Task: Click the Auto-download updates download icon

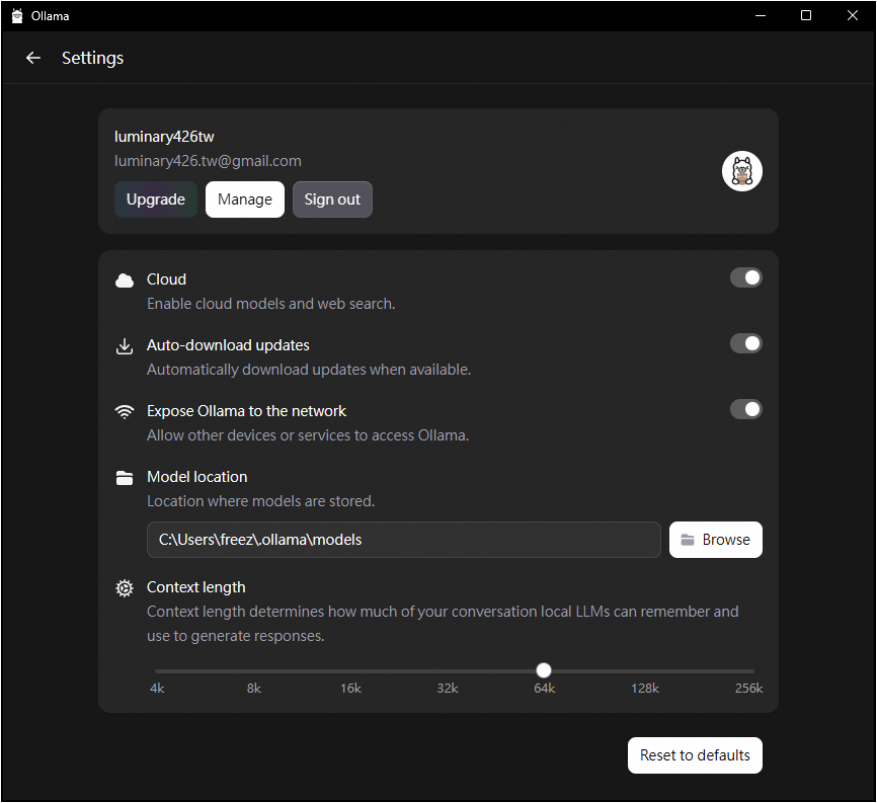Action: click(x=124, y=346)
